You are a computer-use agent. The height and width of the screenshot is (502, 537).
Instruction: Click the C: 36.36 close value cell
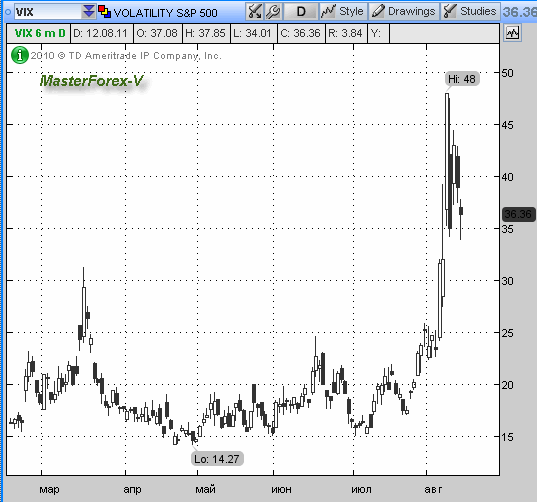pos(301,33)
